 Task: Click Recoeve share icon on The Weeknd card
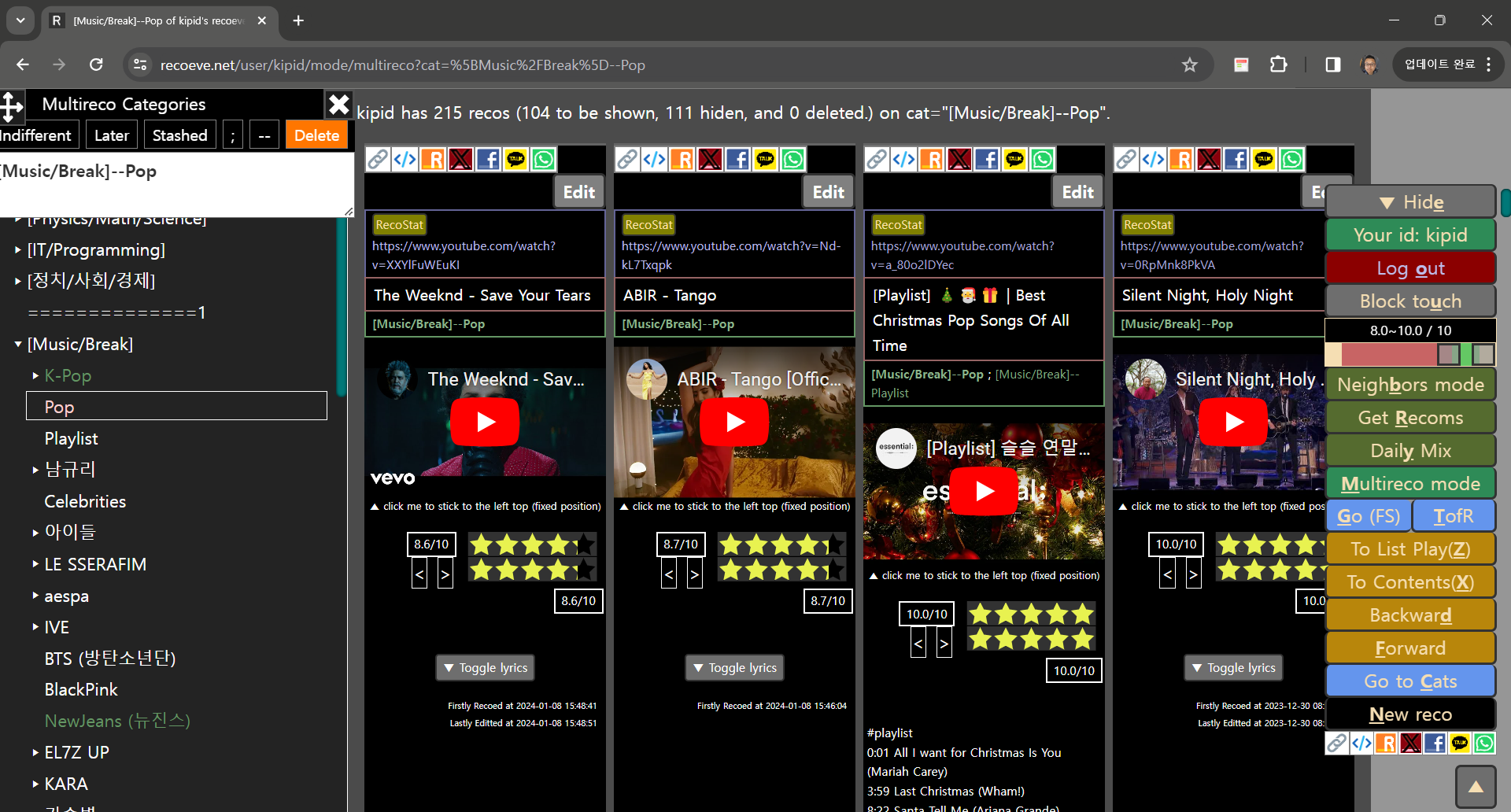pyautogui.click(x=433, y=160)
